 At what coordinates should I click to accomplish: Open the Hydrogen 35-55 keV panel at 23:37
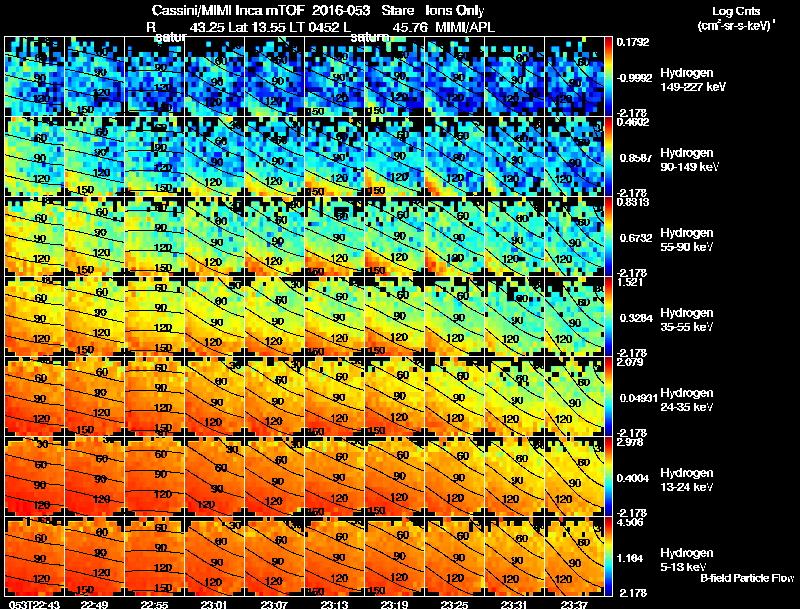(574, 316)
